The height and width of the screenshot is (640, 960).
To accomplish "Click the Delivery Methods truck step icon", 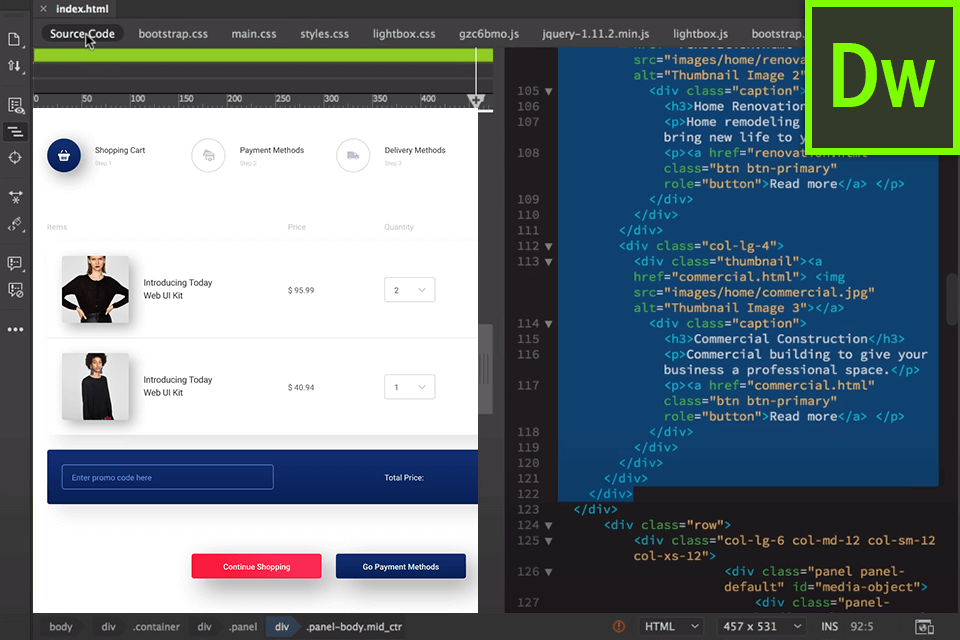I will pyautogui.click(x=353, y=156).
